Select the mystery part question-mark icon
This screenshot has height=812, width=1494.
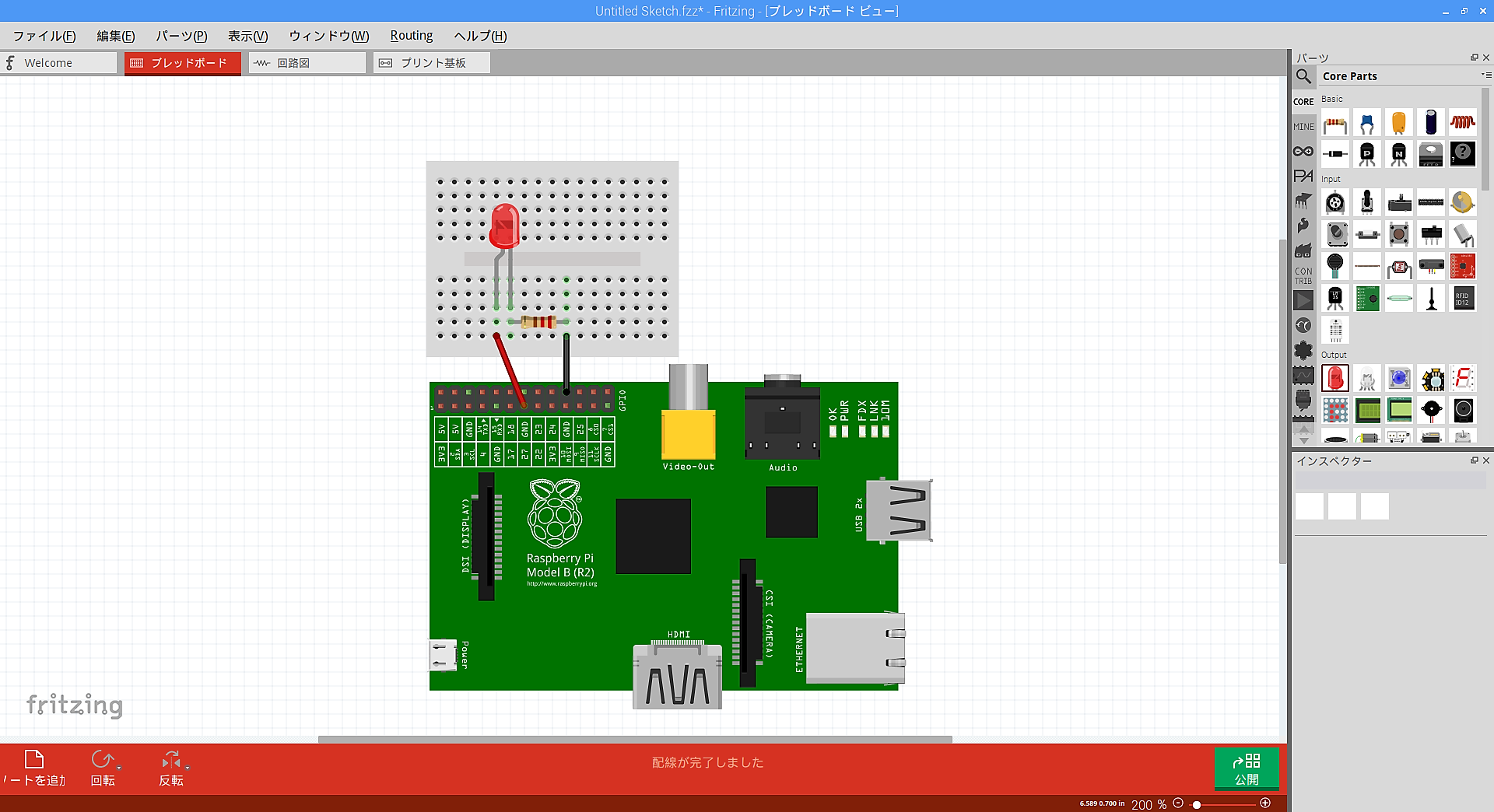(1463, 154)
